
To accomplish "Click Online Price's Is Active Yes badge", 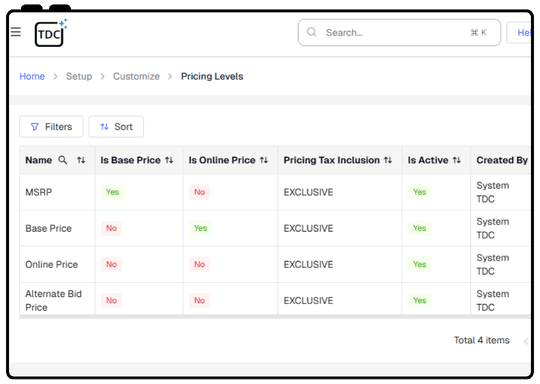I will pos(419,264).
